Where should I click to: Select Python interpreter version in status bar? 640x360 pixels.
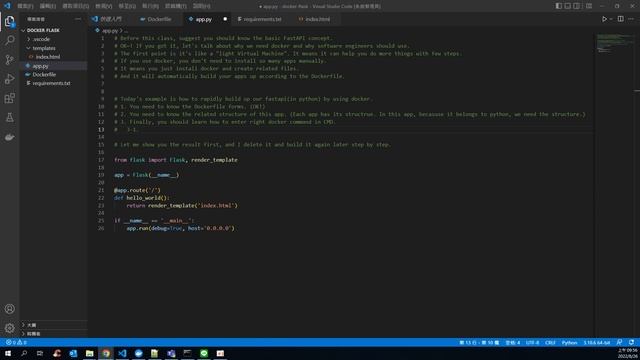click(x=596, y=342)
